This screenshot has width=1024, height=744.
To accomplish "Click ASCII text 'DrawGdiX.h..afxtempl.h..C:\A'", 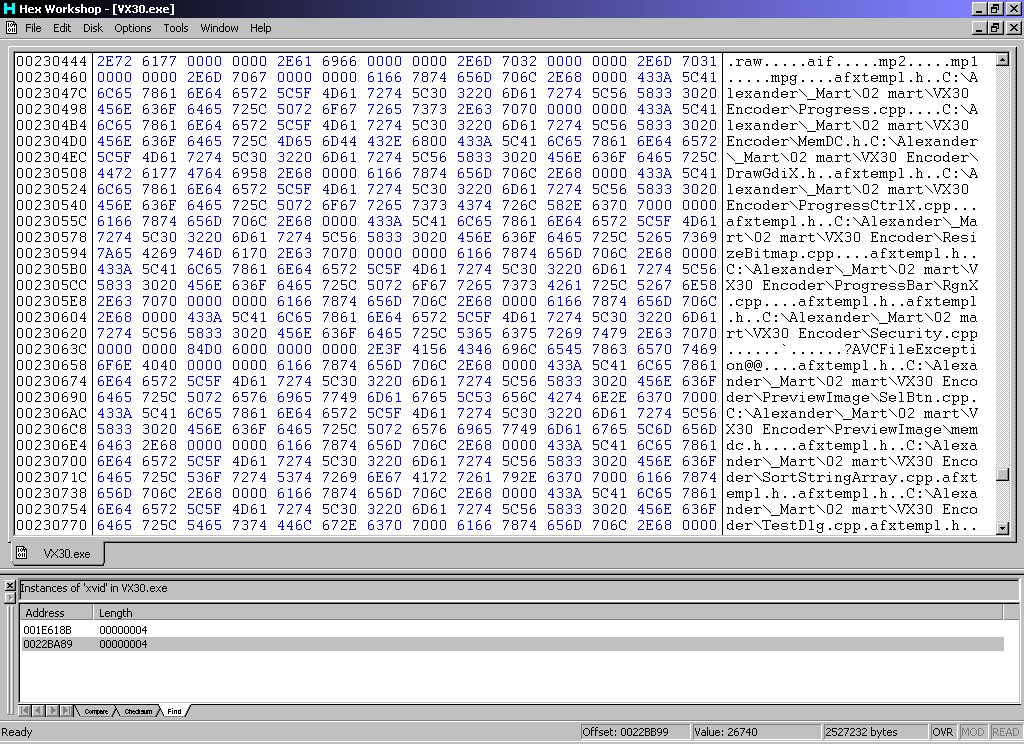I will click(x=852, y=173).
